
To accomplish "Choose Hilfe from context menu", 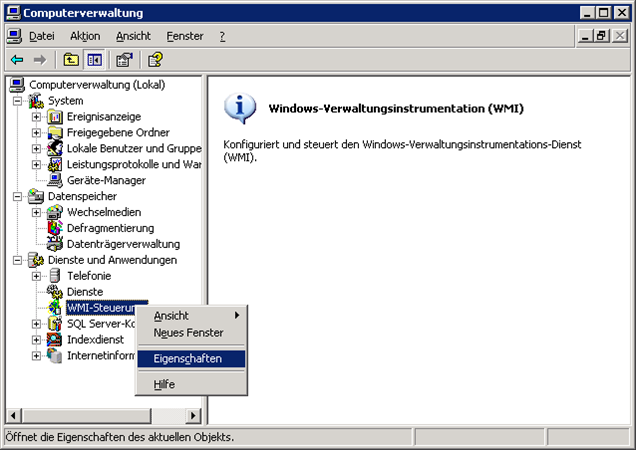I will point(191,384).
